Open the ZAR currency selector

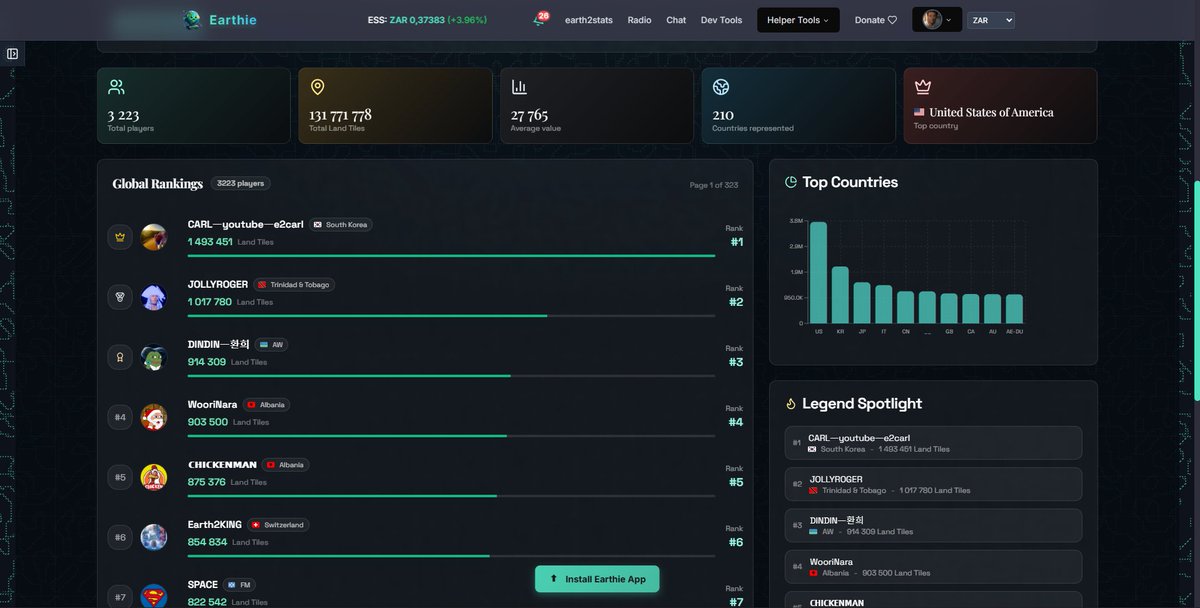991,20
